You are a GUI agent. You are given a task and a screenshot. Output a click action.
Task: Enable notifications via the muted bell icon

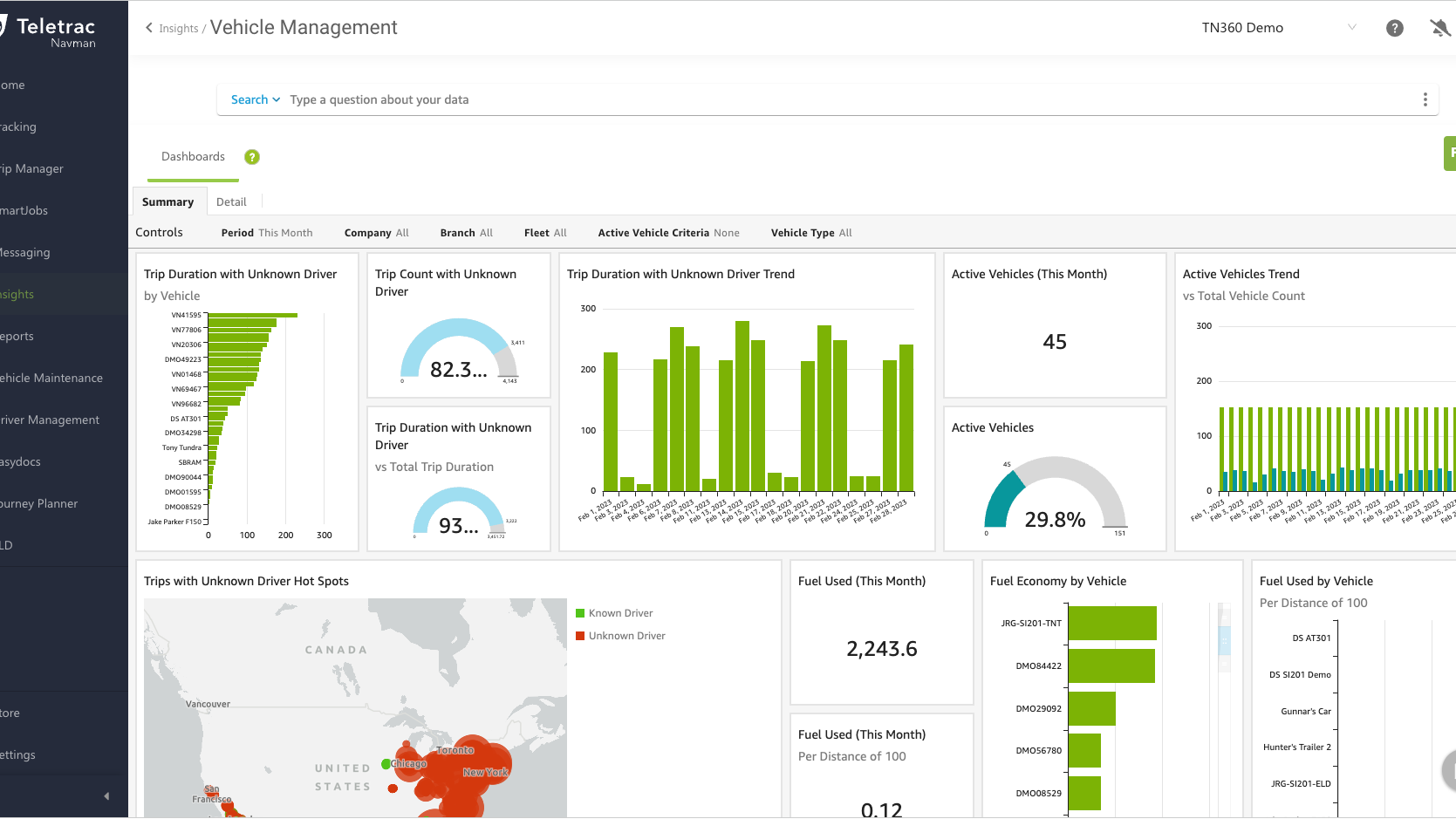click(1440, 27)
